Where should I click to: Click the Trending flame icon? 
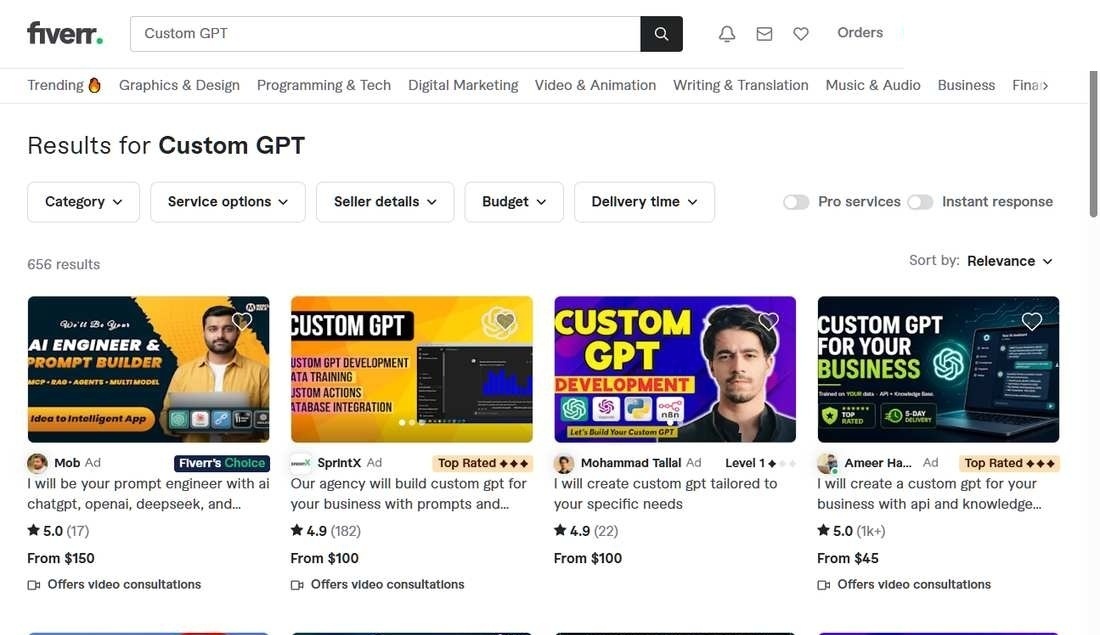[95, 85]
